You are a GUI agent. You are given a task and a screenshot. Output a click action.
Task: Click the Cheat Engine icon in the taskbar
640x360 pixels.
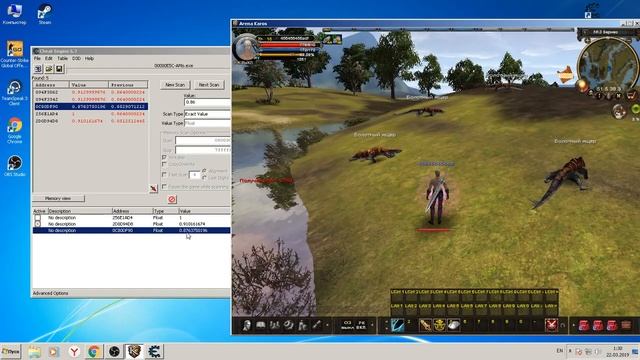click(x=154, y=351)
